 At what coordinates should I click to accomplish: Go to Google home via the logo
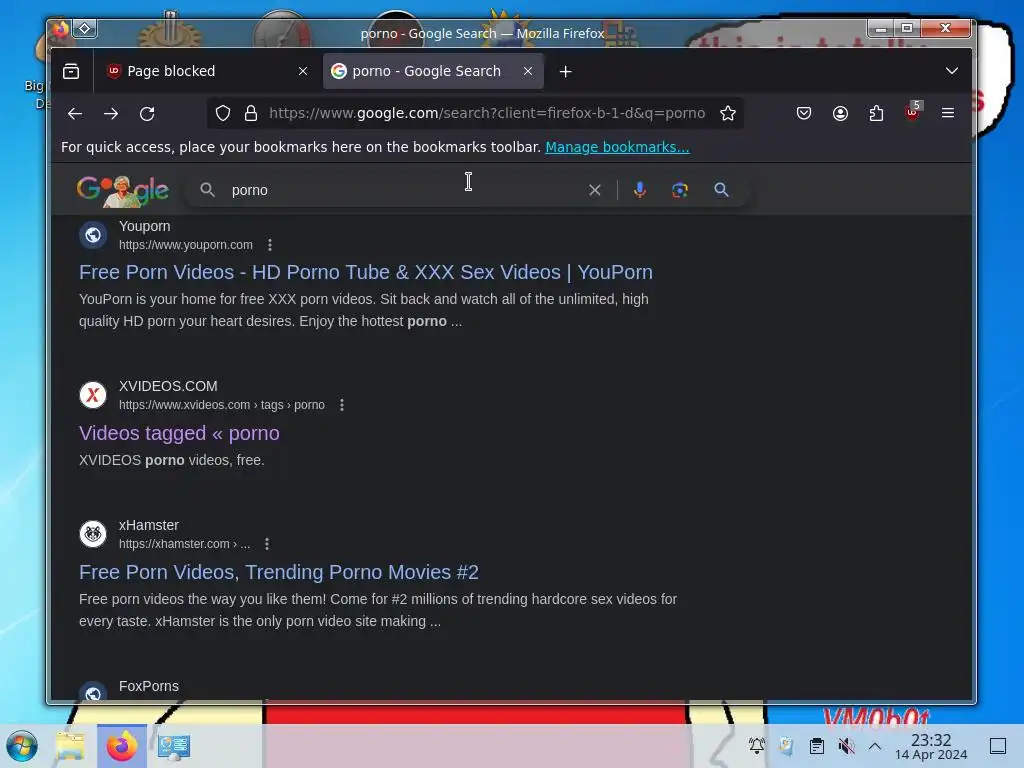pyautogui.click(x=123, y=191)
